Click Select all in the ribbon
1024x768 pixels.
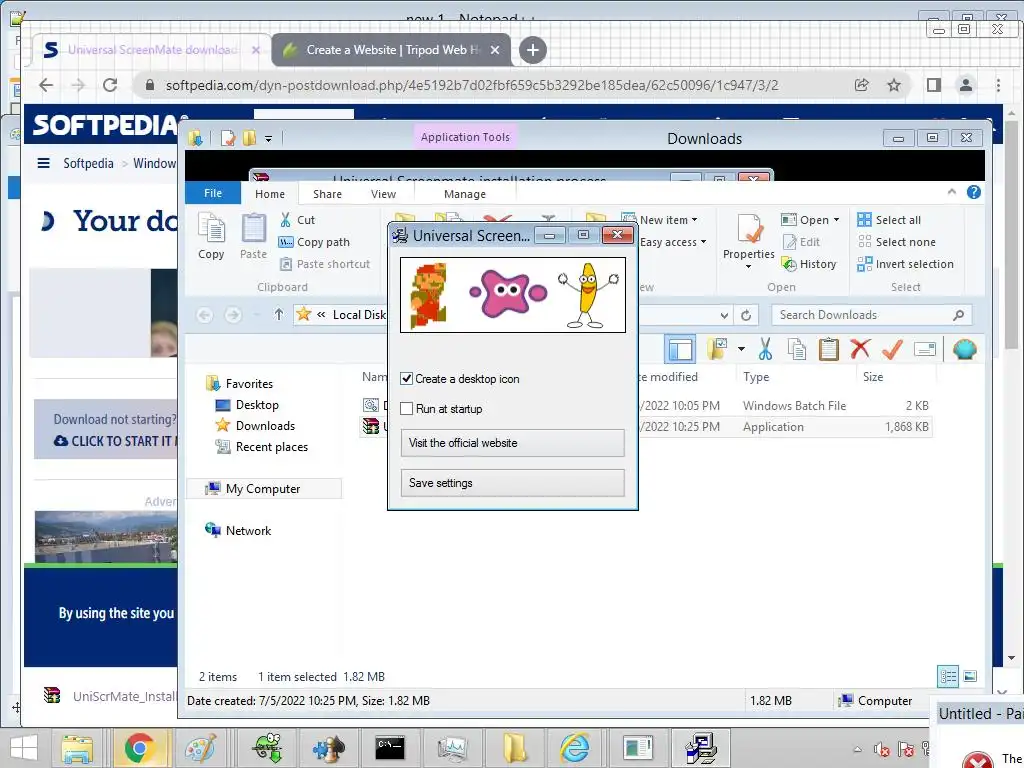(x=889, y=220)
